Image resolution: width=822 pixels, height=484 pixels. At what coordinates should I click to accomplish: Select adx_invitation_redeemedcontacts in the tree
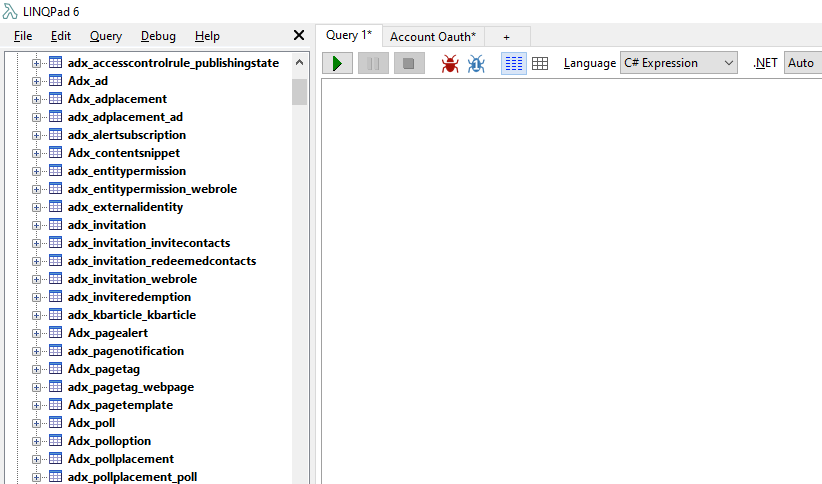(162, 261)
